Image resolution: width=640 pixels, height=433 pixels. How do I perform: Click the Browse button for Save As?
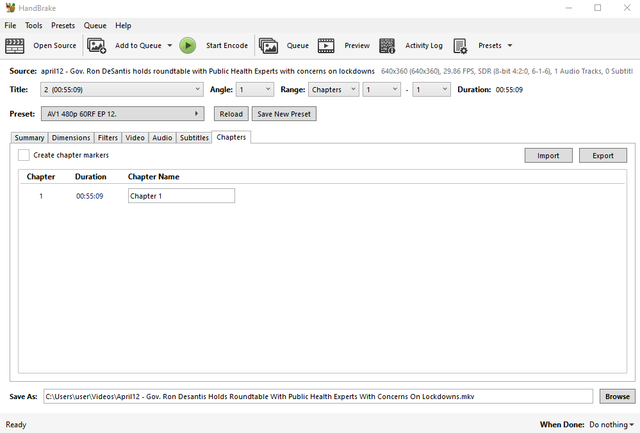(617, 396)
